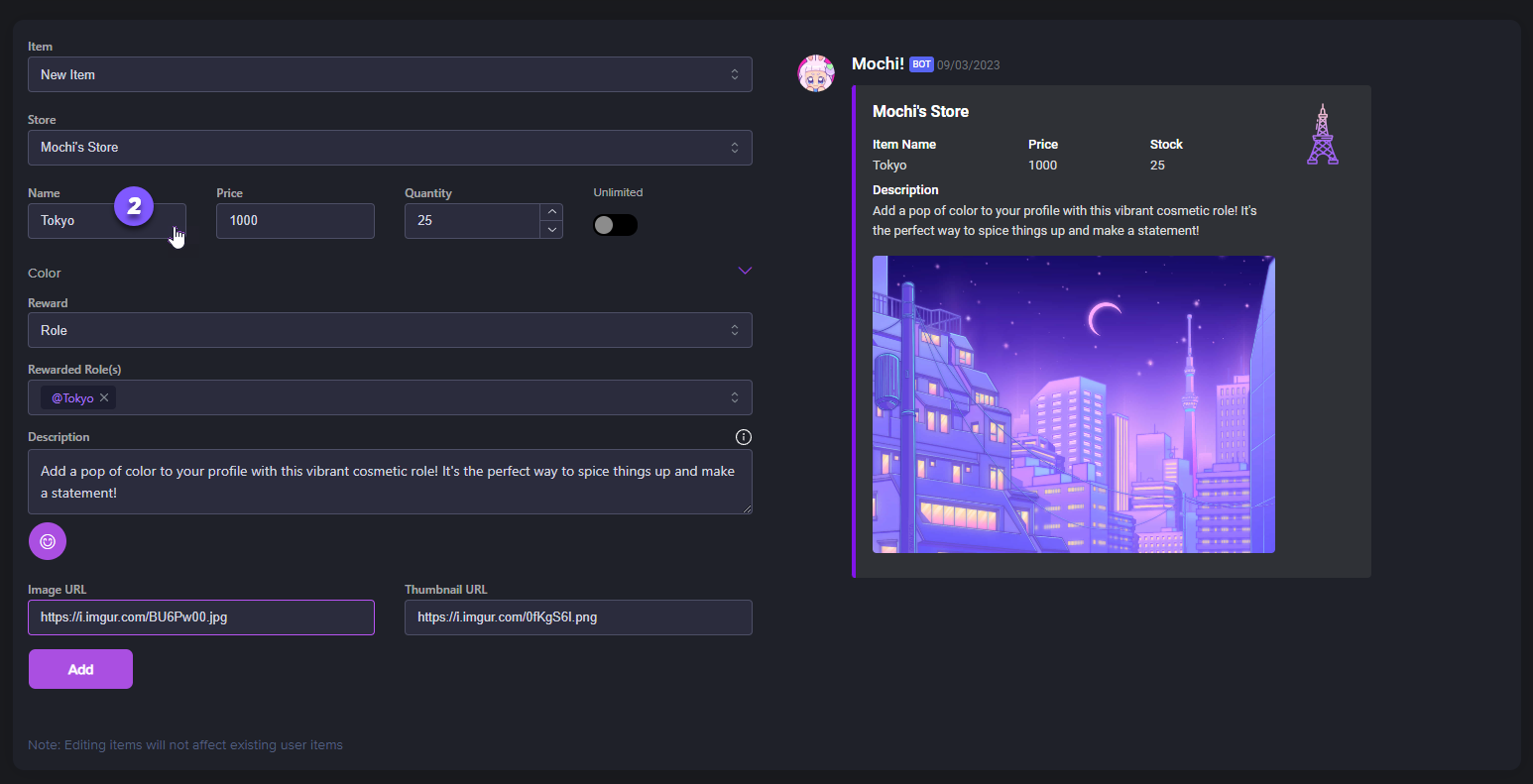1533x784 pixels.
Task: Open the Item dropdown
Action: tap(390, 74)
